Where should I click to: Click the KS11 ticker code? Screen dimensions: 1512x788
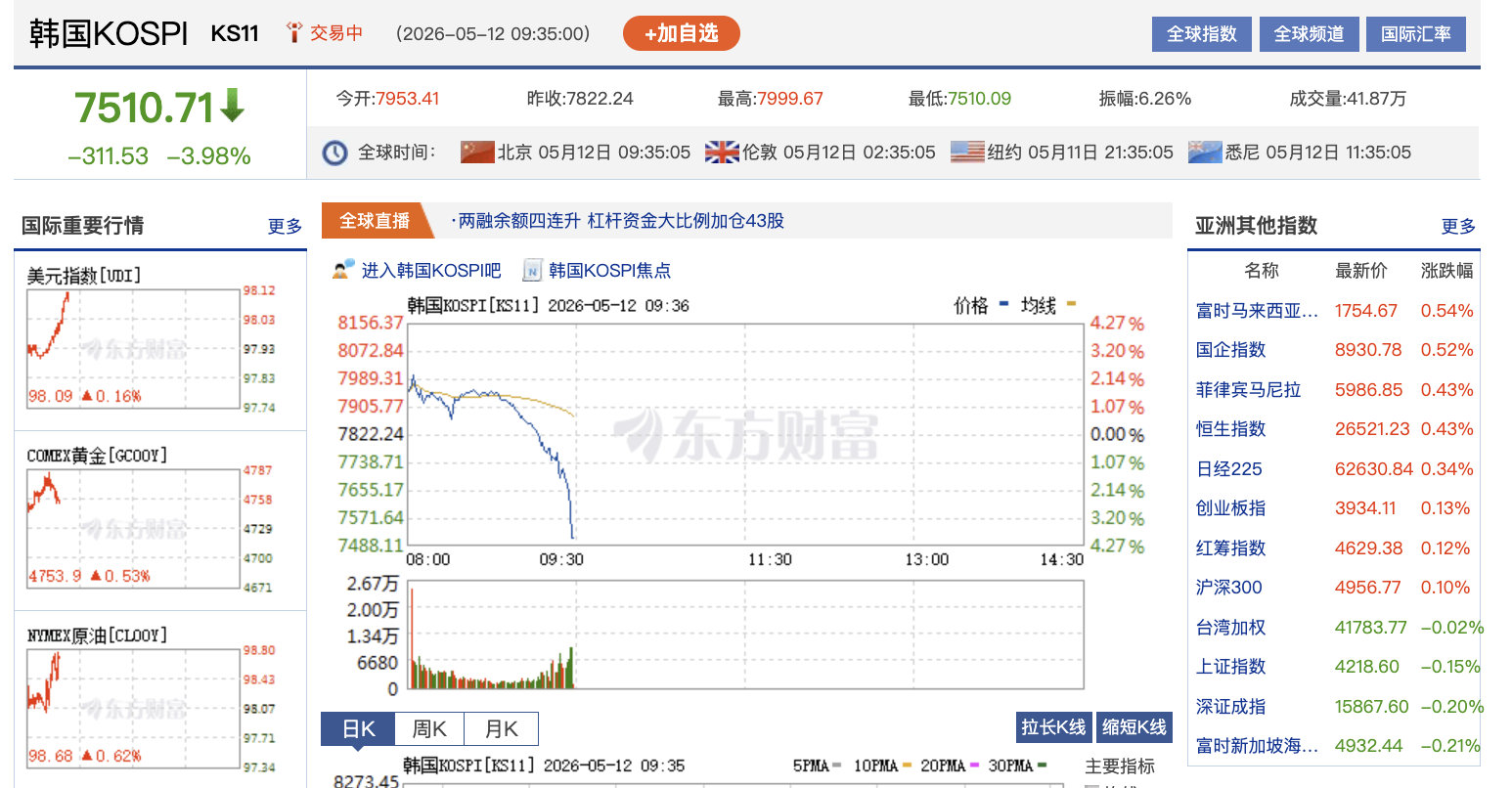(x=235, y=33)
